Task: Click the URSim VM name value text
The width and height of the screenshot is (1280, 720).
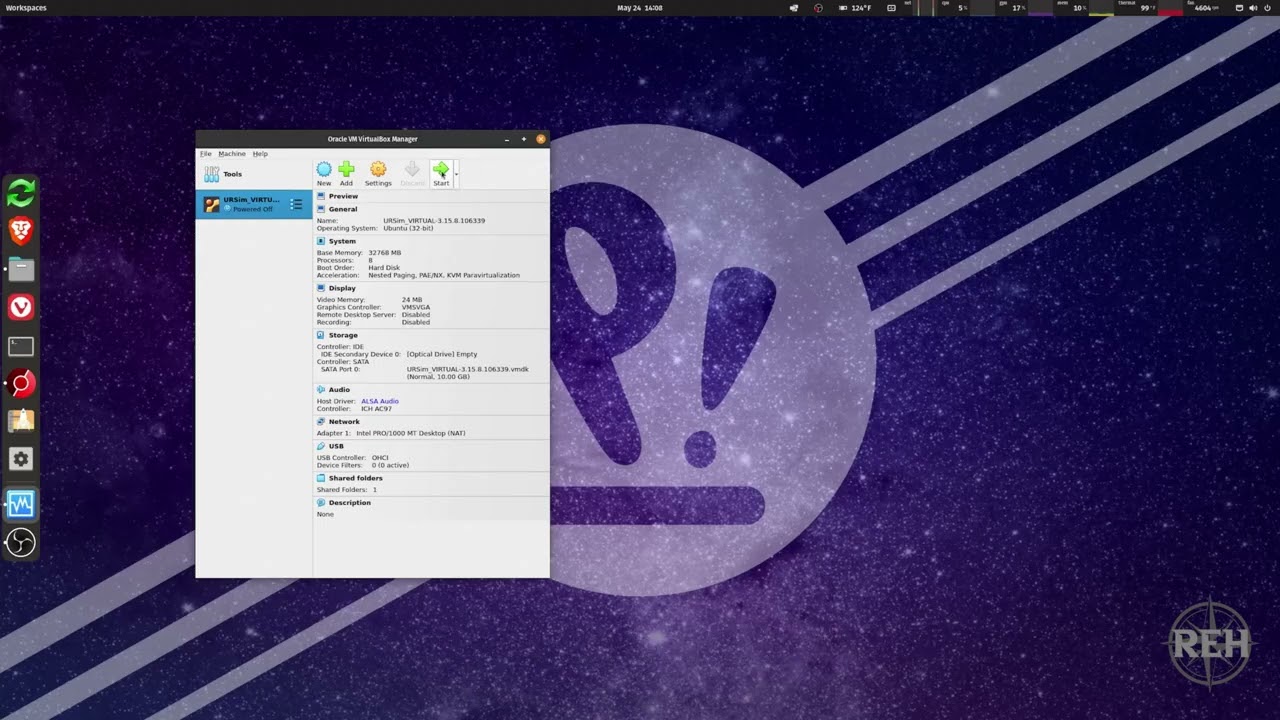Action: coord(434,220)
